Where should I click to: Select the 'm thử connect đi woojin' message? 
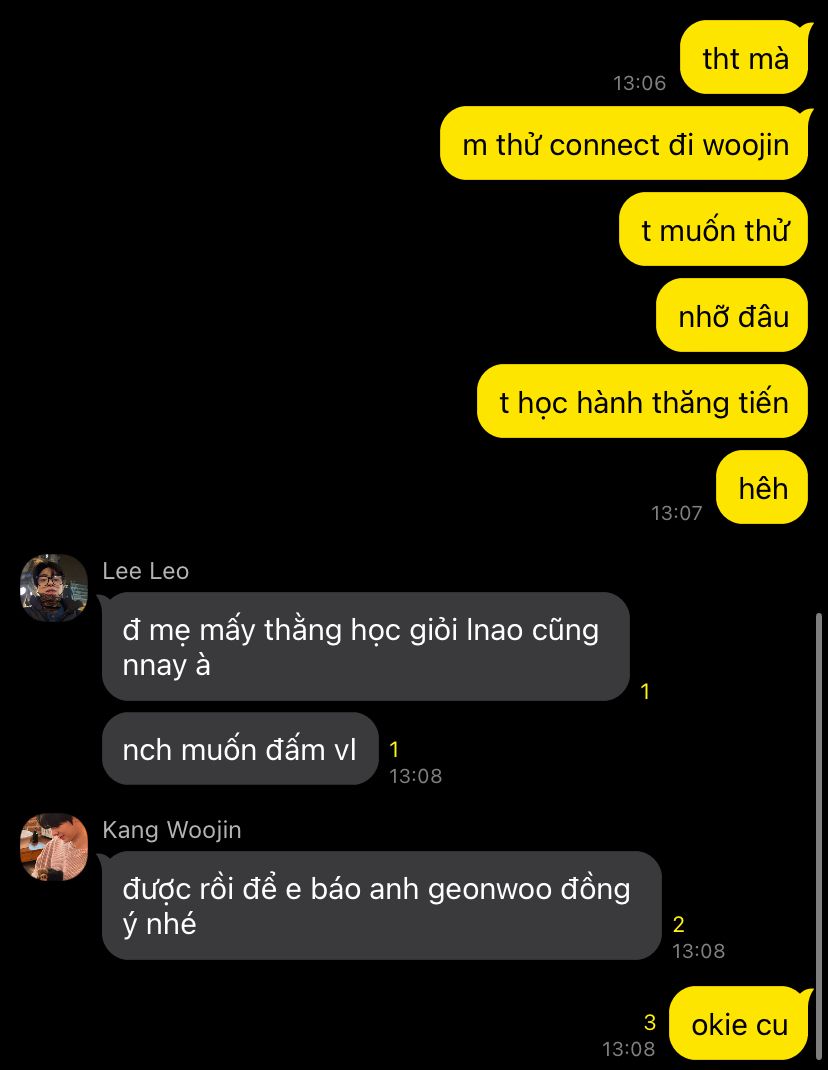tap(625, 144)
